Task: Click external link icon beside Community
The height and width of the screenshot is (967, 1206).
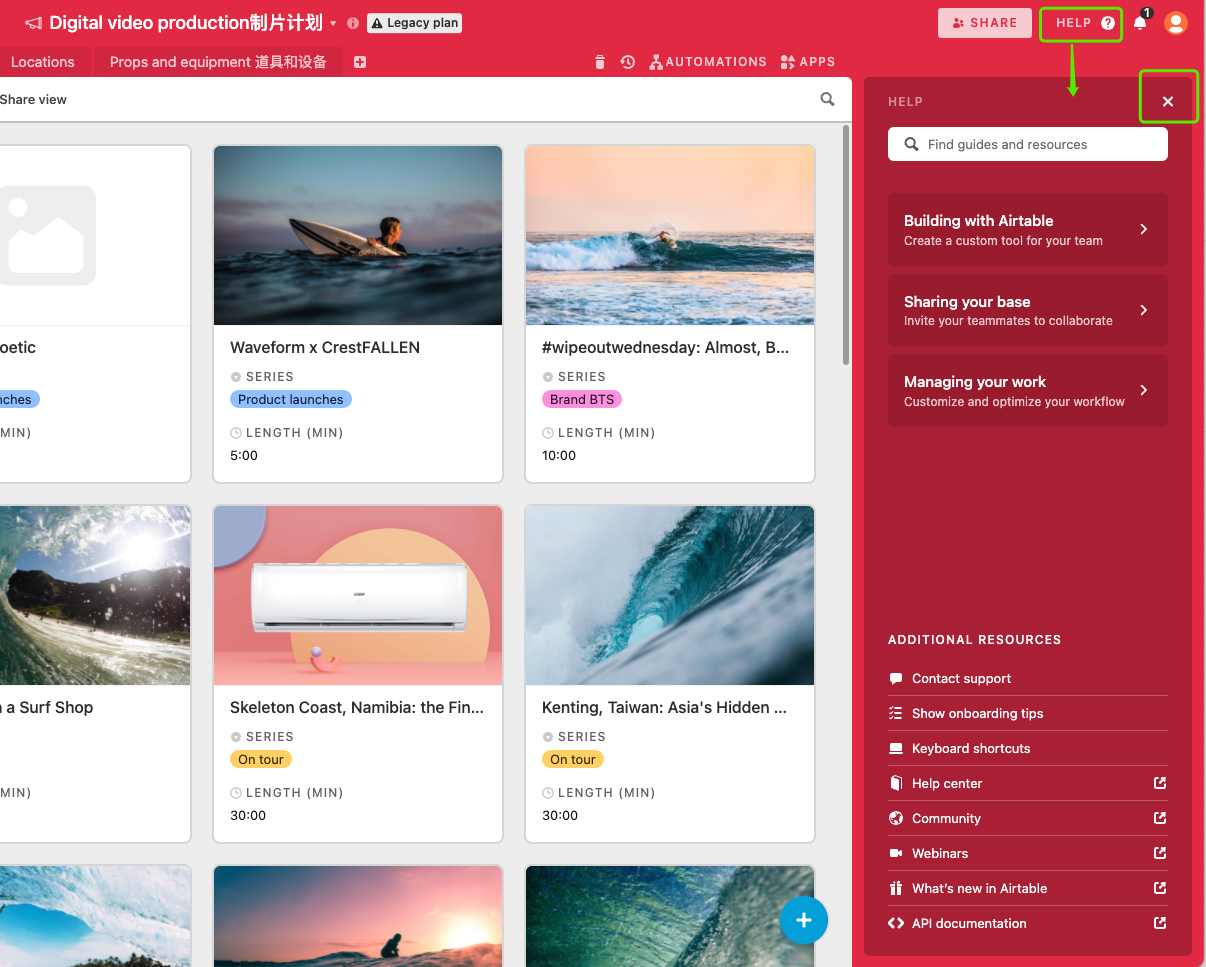Action: pos(1160,818)
